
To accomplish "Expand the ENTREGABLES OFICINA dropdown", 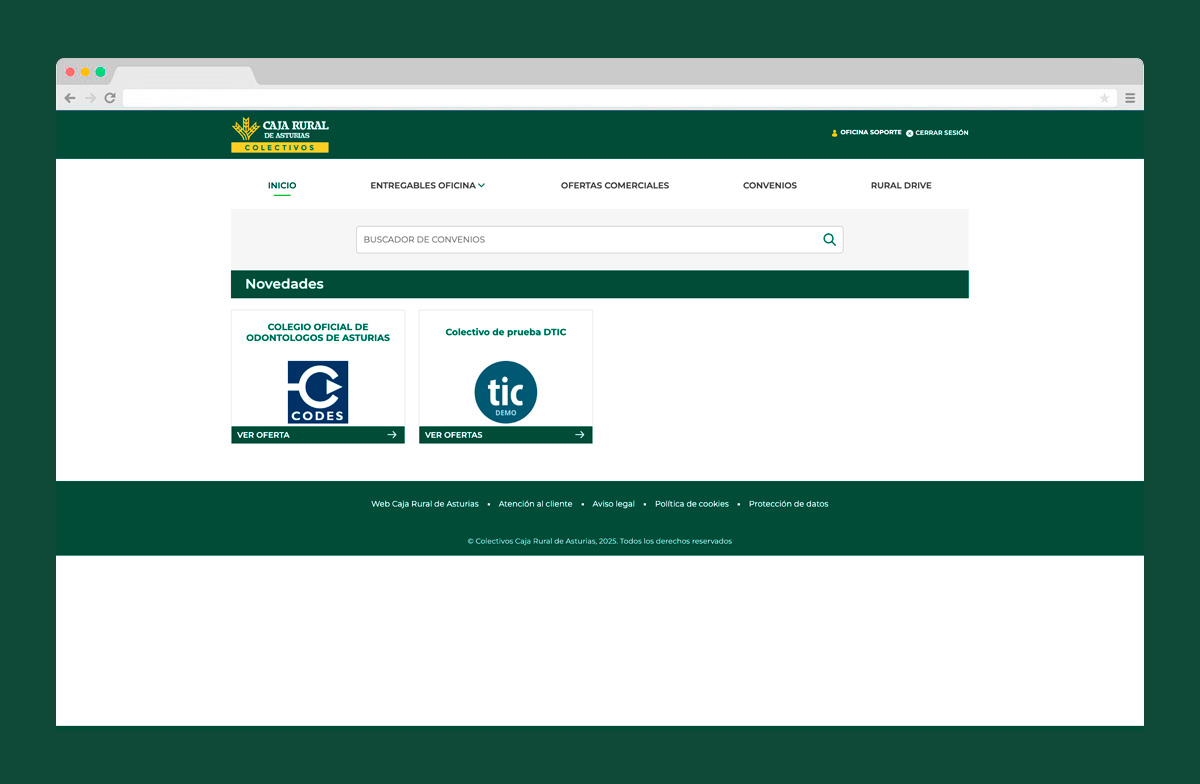I will coord(427,185).
